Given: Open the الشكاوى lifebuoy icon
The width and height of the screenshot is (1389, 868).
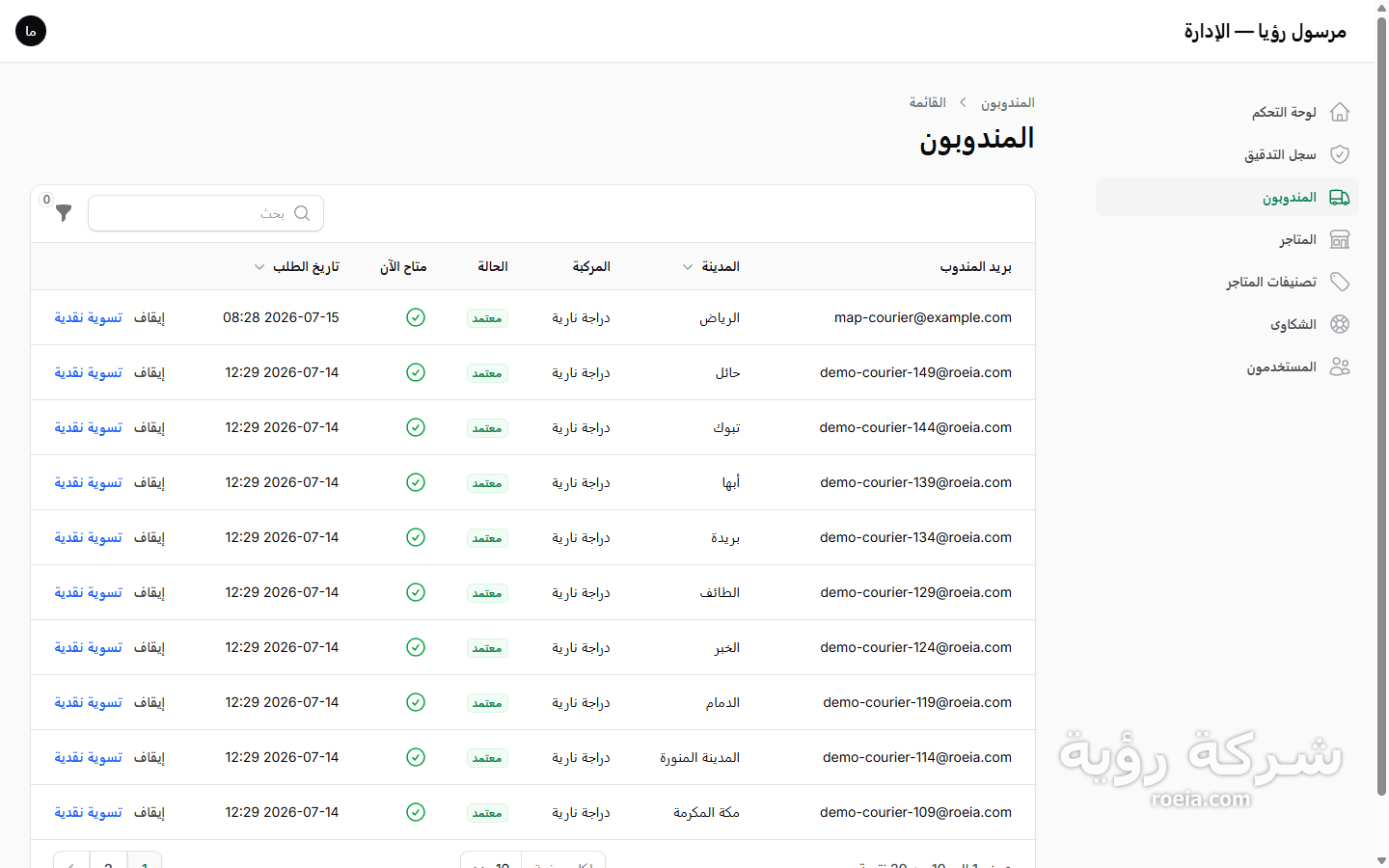Looking at the screenshot, I should tap(1340, 324).
